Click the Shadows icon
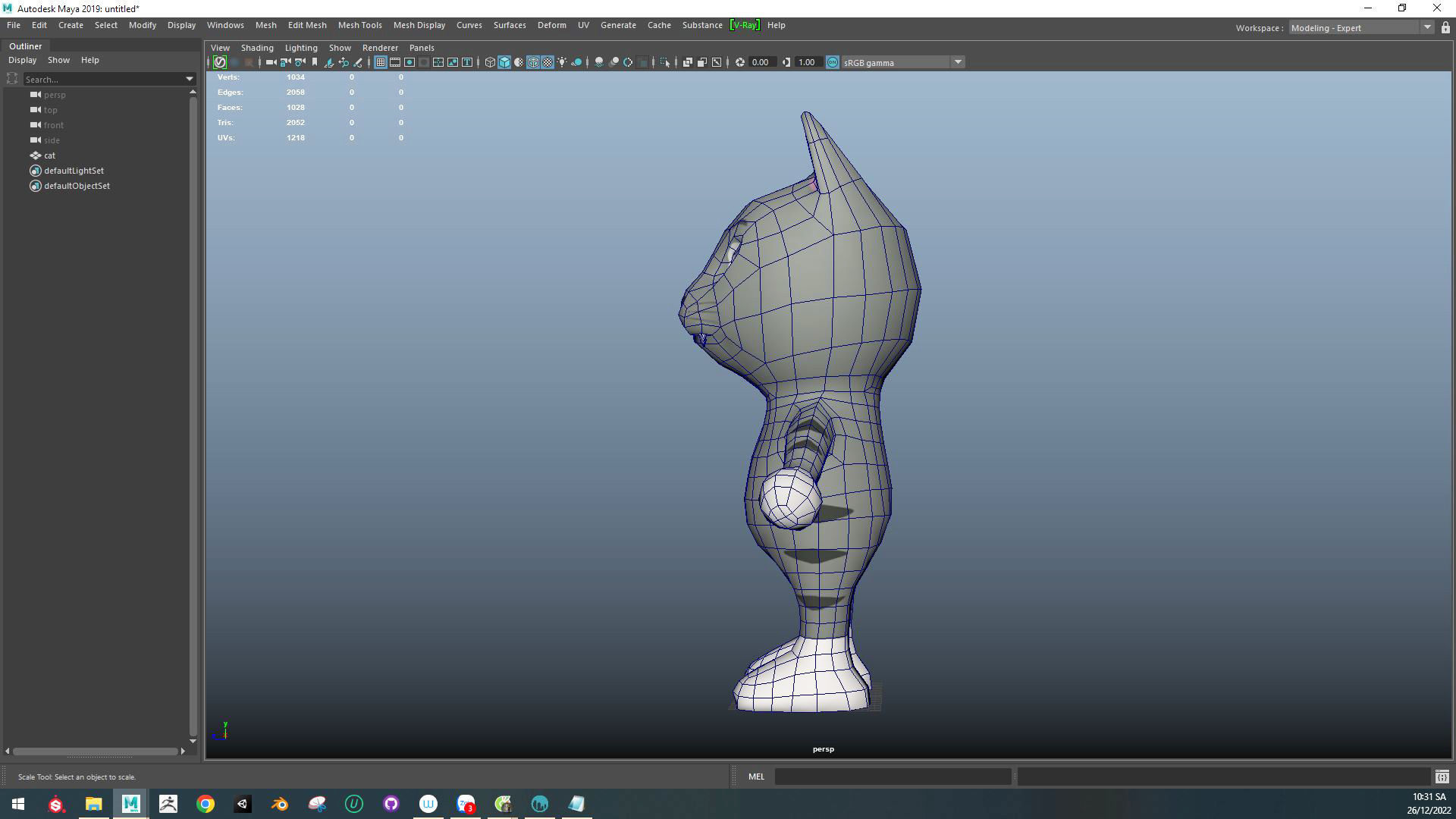This screenshot has width=1456, height=819. click(577, 62)
